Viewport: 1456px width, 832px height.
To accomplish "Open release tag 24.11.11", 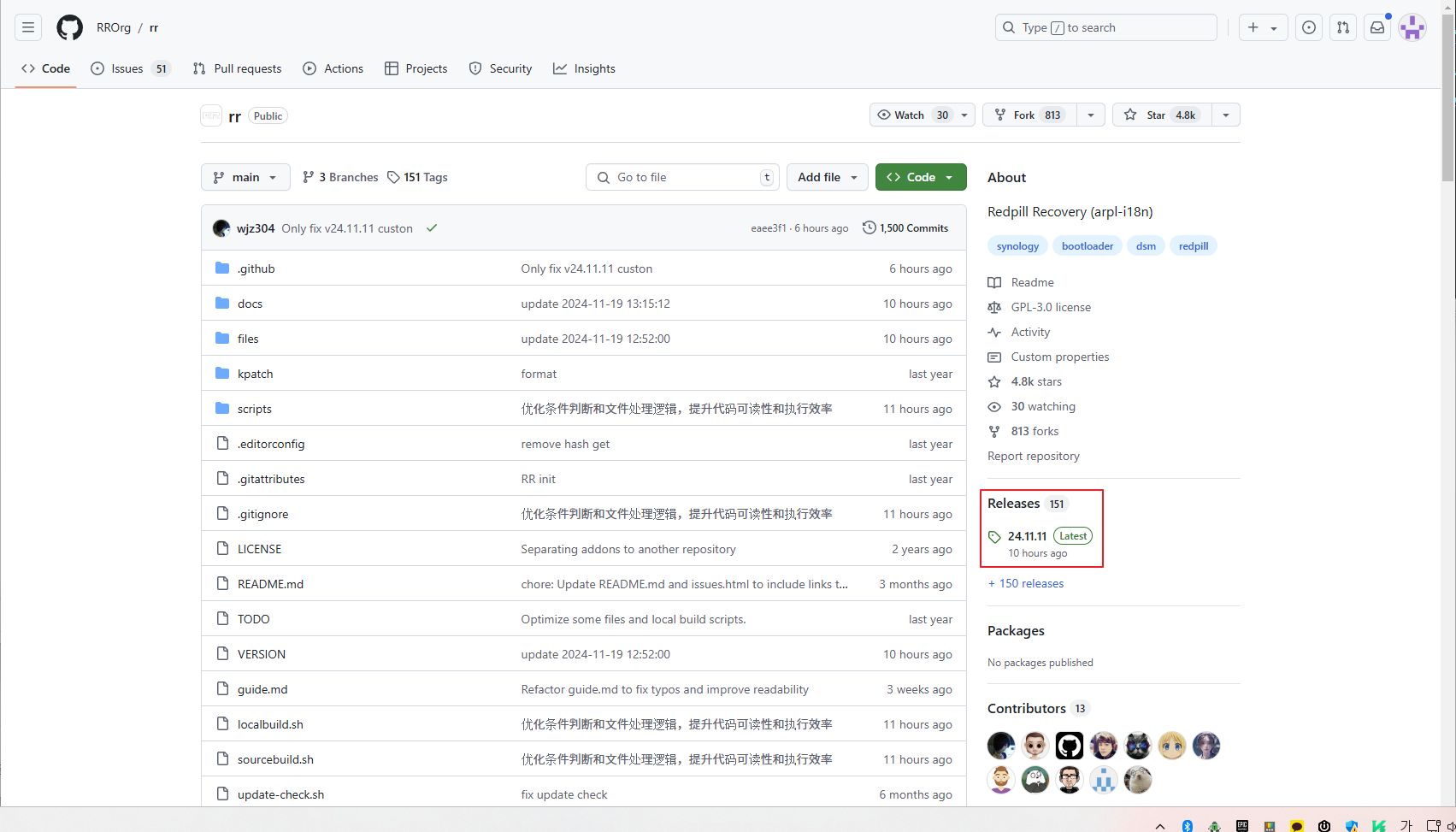I will (1027, 536).
